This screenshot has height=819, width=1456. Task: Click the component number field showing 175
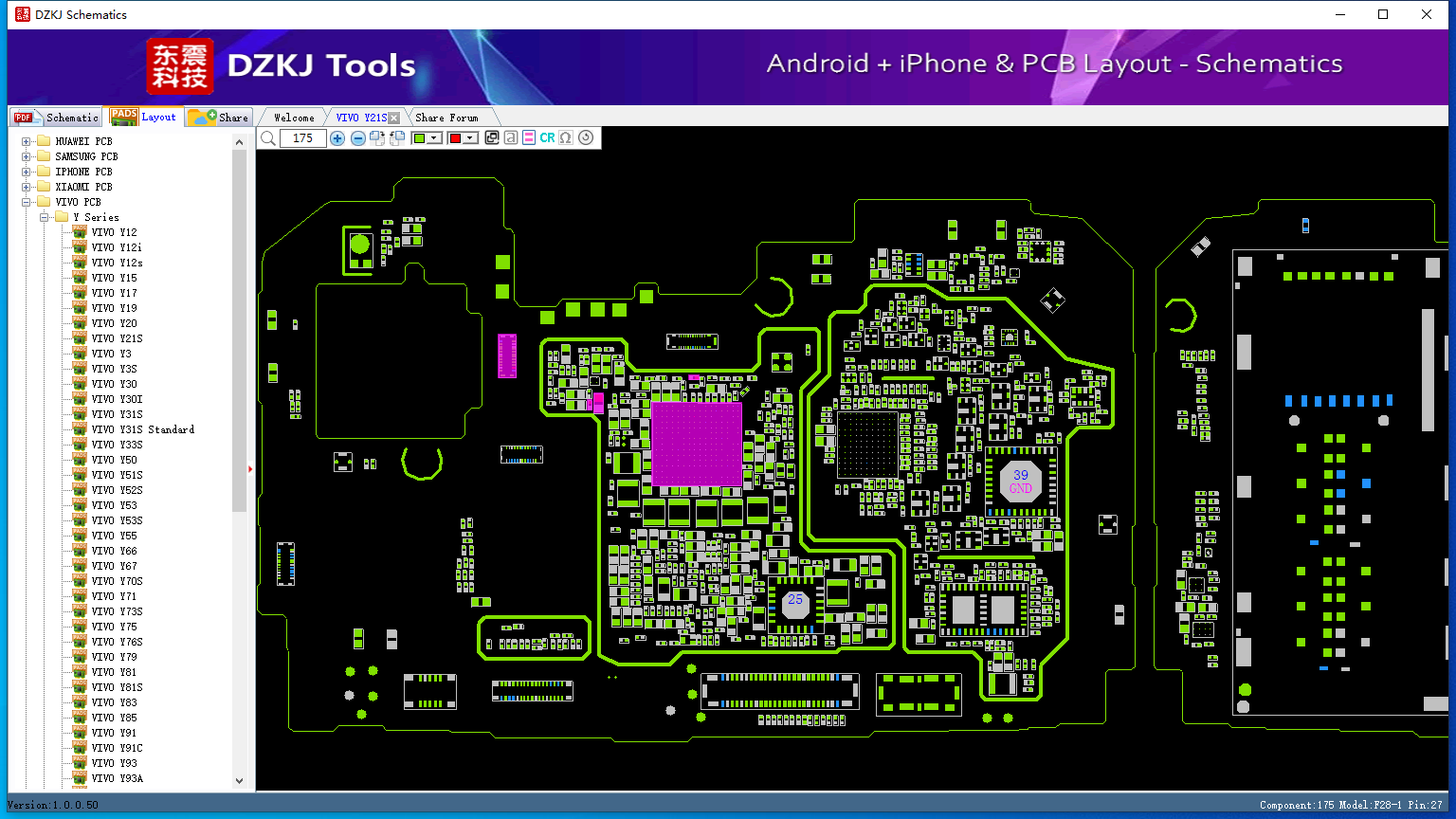pos(303,138)
